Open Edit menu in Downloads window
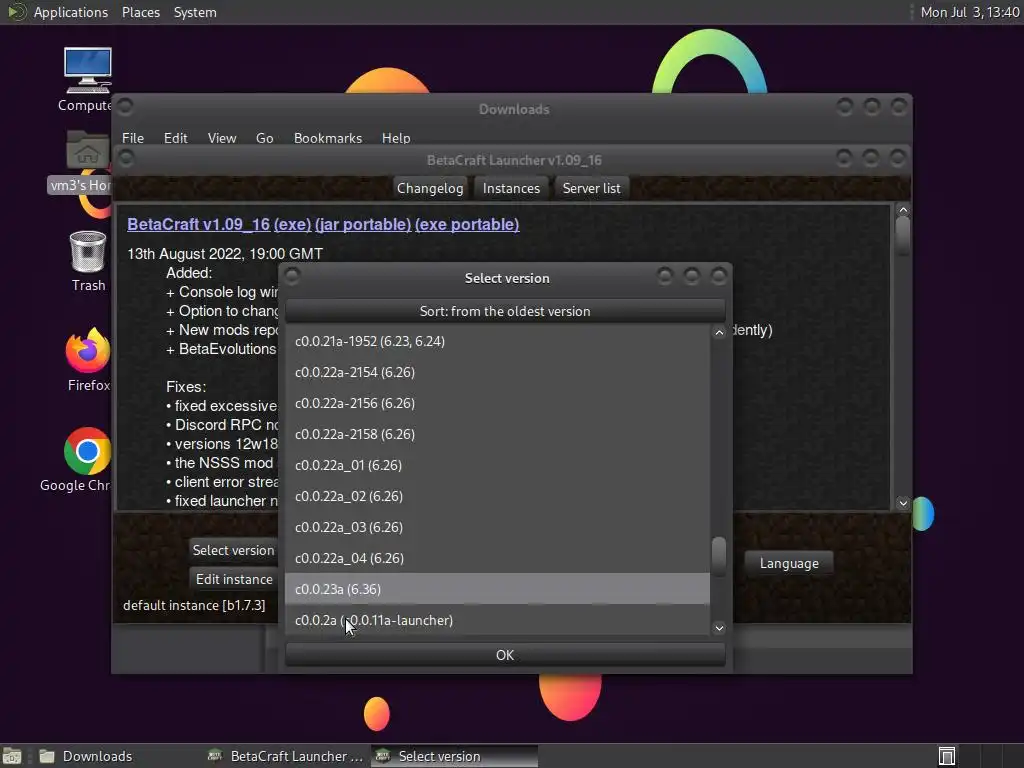 tap(175, 138)
